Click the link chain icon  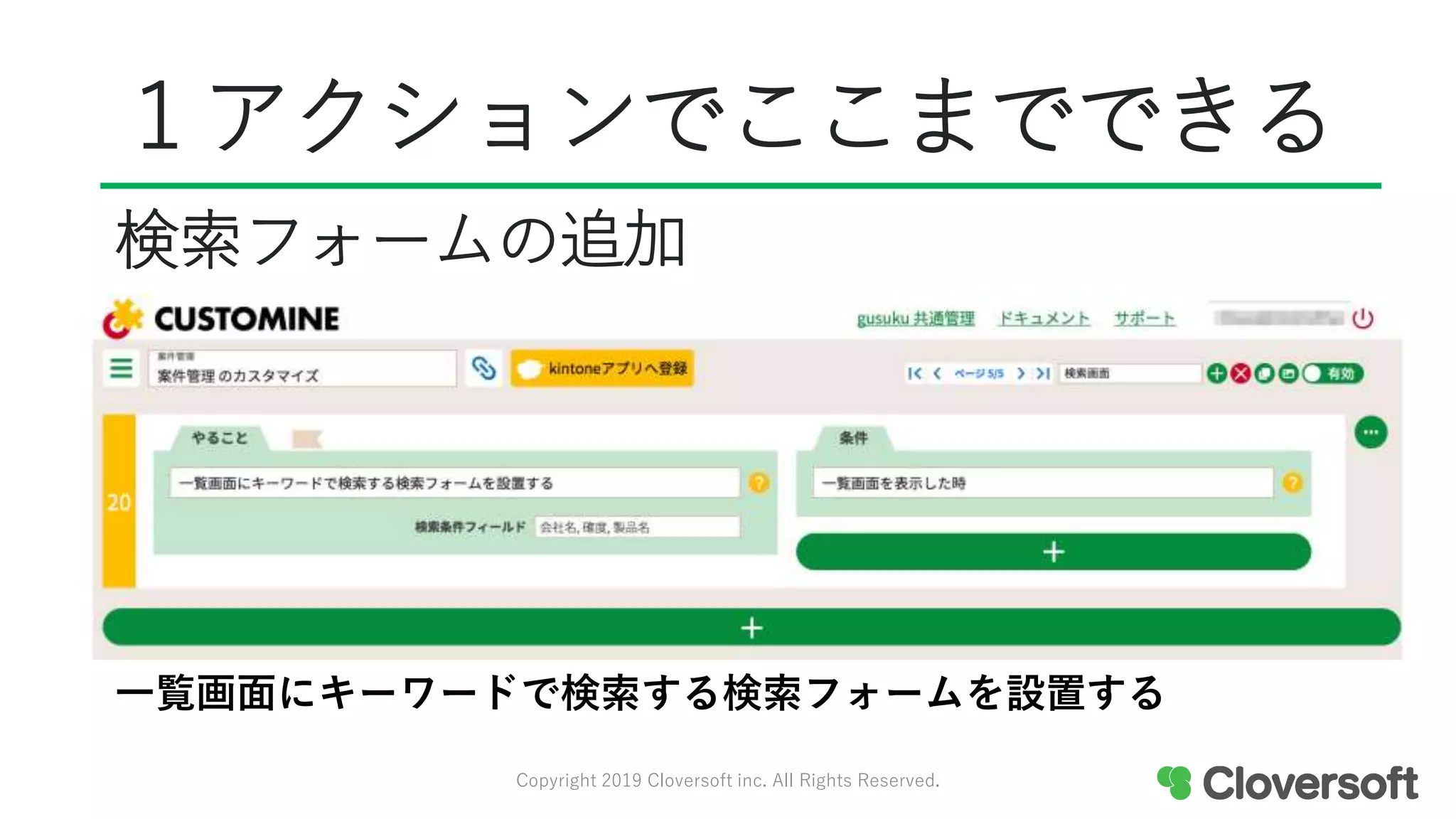(484, 368)
